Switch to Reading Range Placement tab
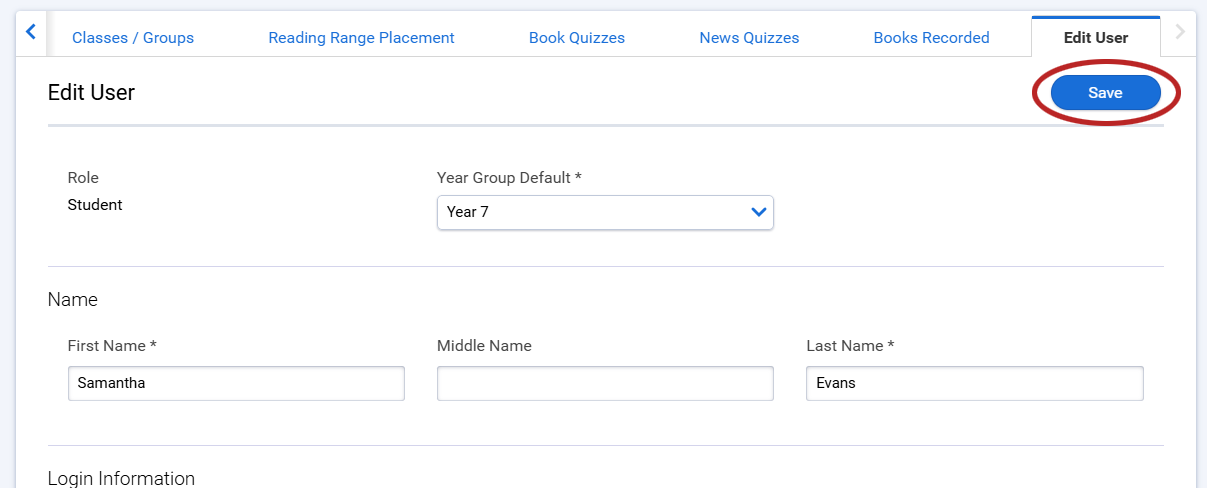The image size is (1207, 488). coord(361,38)
